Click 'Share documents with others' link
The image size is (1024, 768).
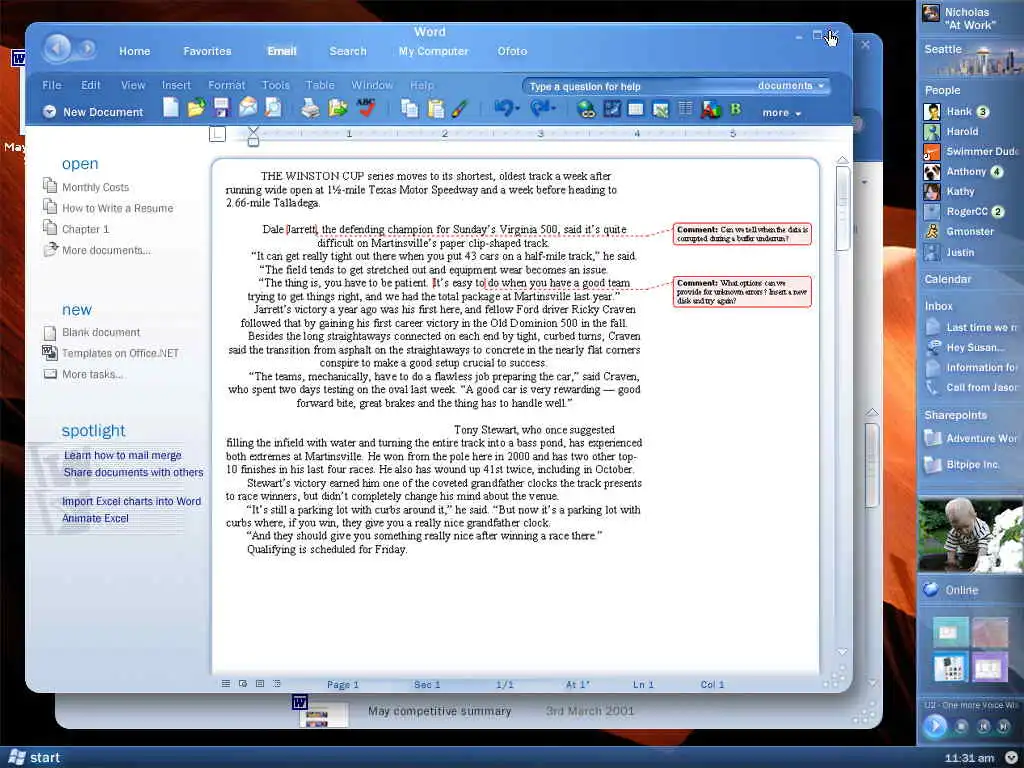click(x=133, y=472)
